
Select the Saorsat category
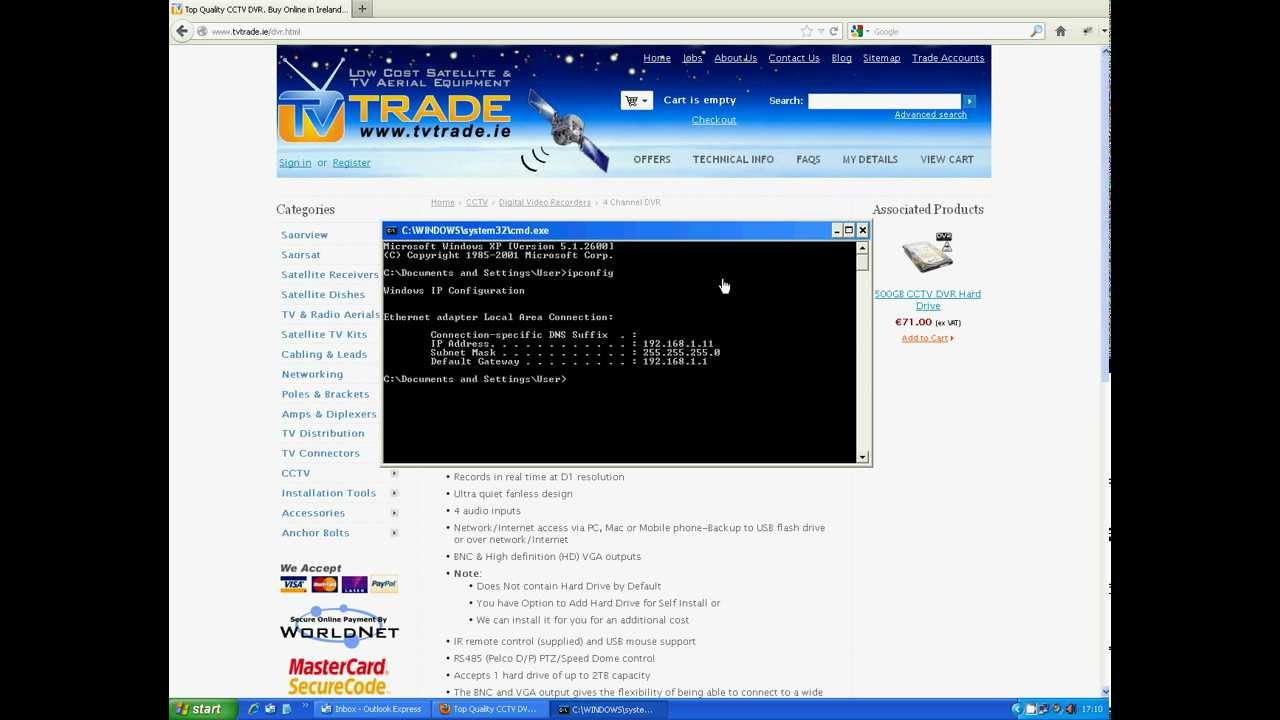tap(301, 255)
